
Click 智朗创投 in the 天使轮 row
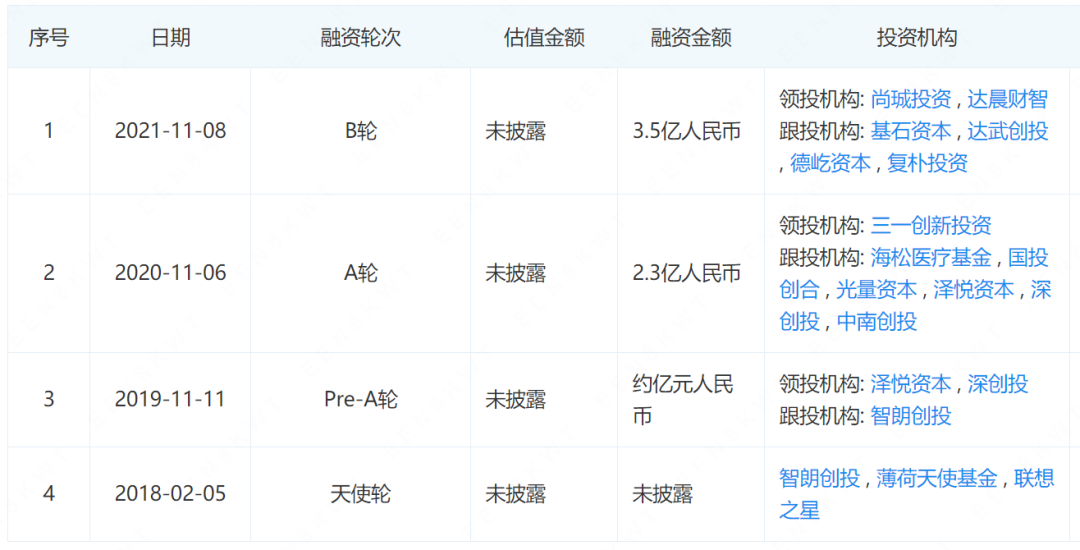[820, 478]
